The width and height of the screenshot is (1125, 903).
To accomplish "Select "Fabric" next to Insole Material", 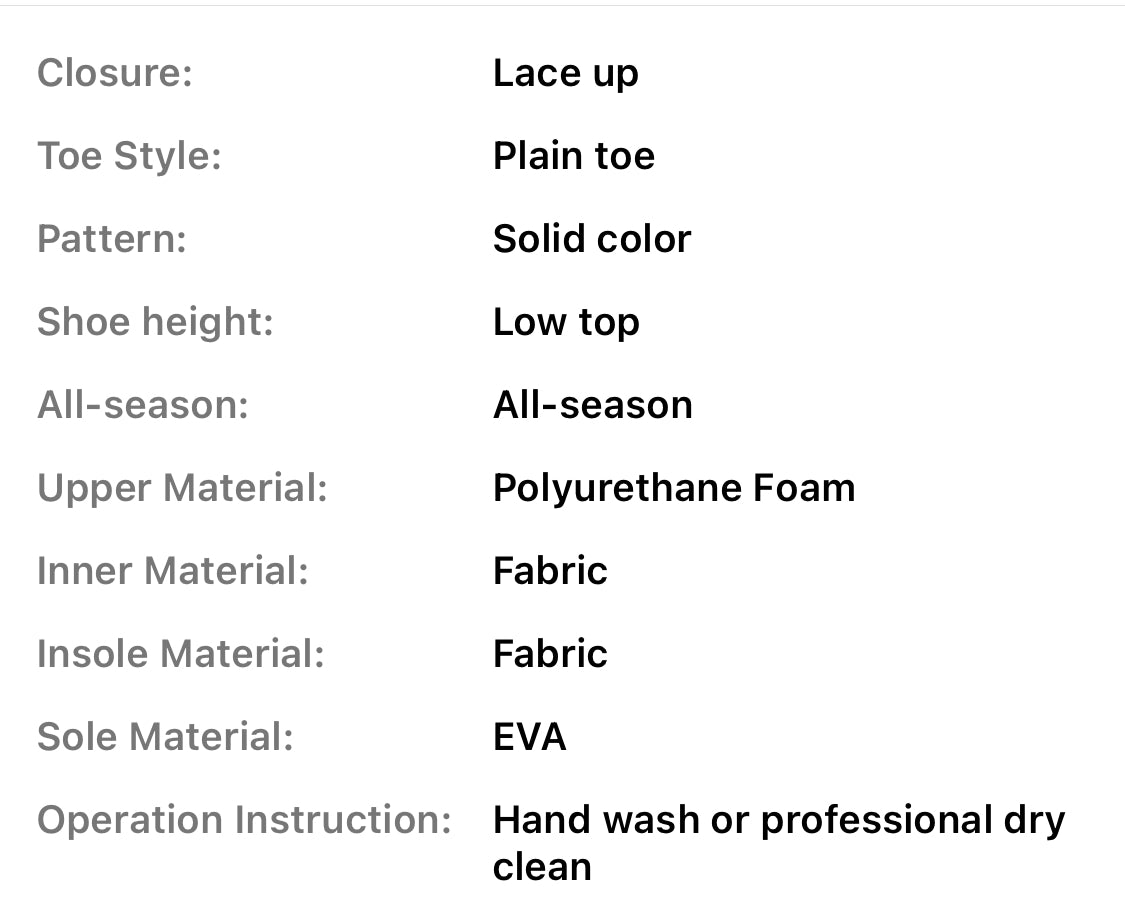I will coord(550,654).
